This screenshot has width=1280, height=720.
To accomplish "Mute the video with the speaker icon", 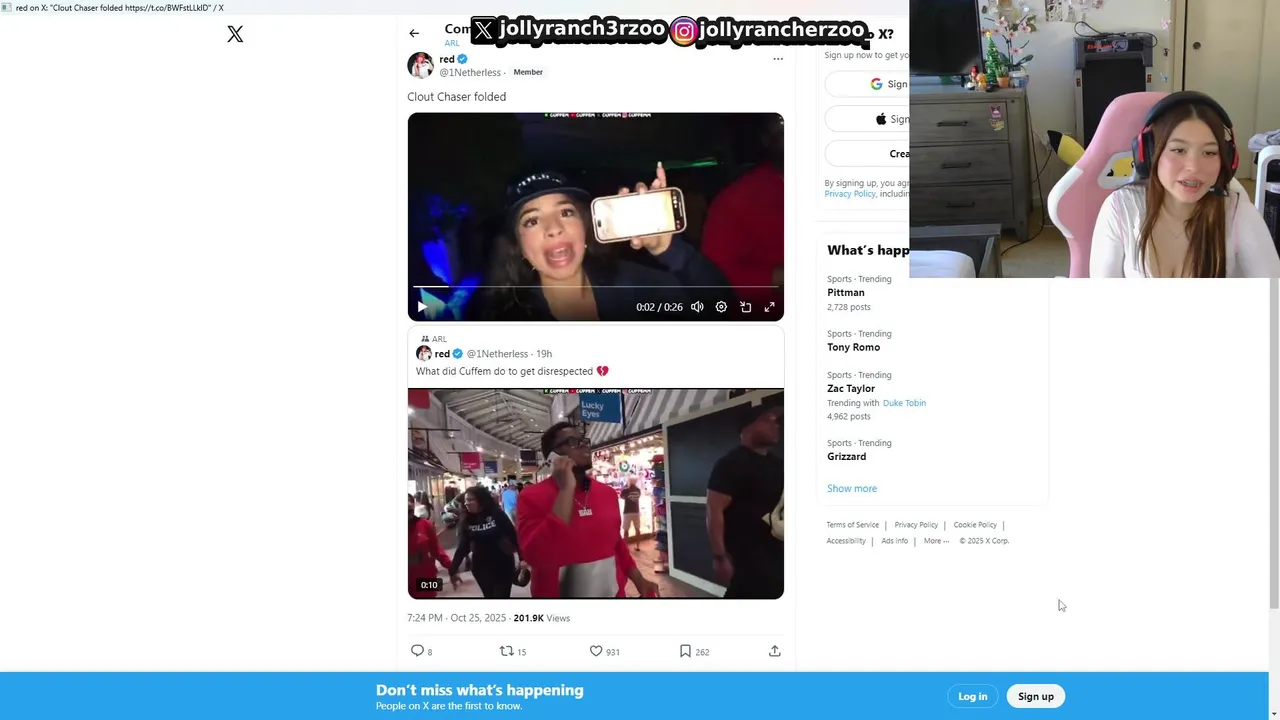I will [697, 307].
